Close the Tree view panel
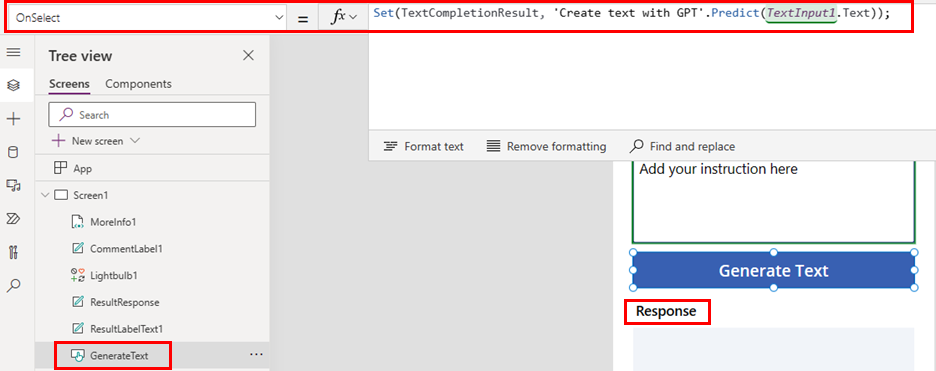The height and width of the screenshot is (371, 936). pos(248,55)
